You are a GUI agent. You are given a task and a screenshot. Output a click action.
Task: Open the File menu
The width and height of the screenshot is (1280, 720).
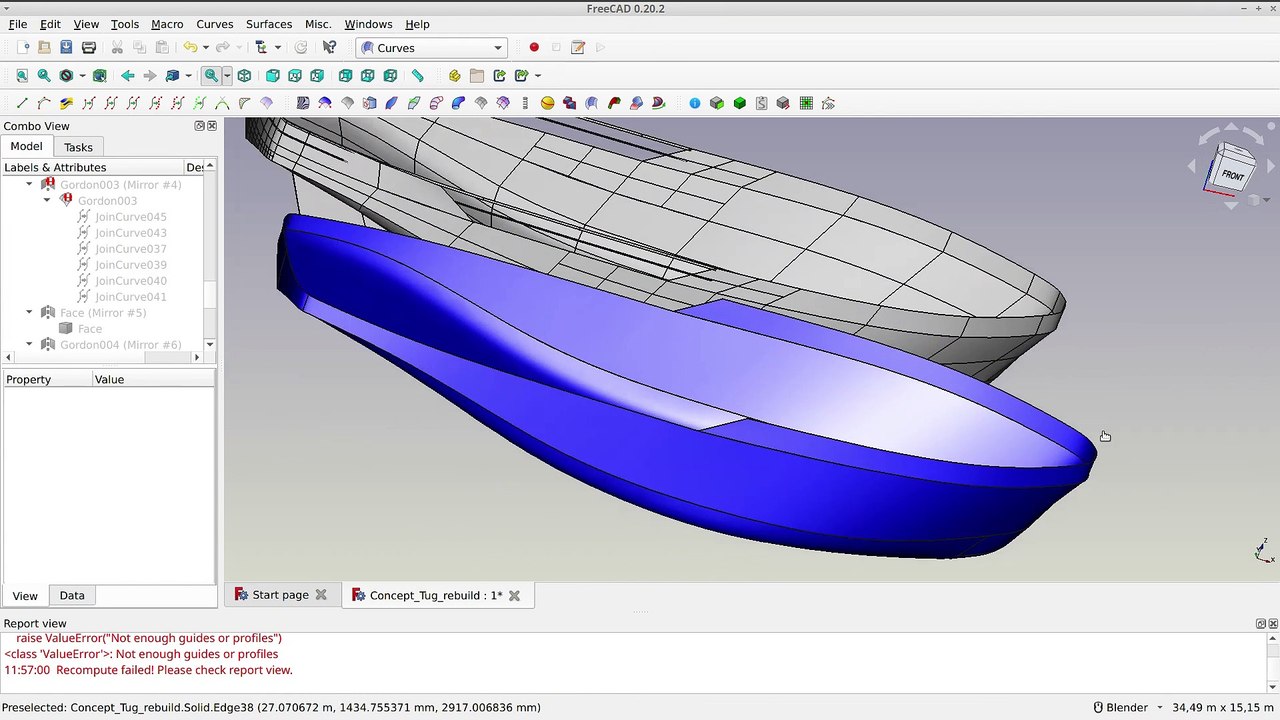coord(18,24)
